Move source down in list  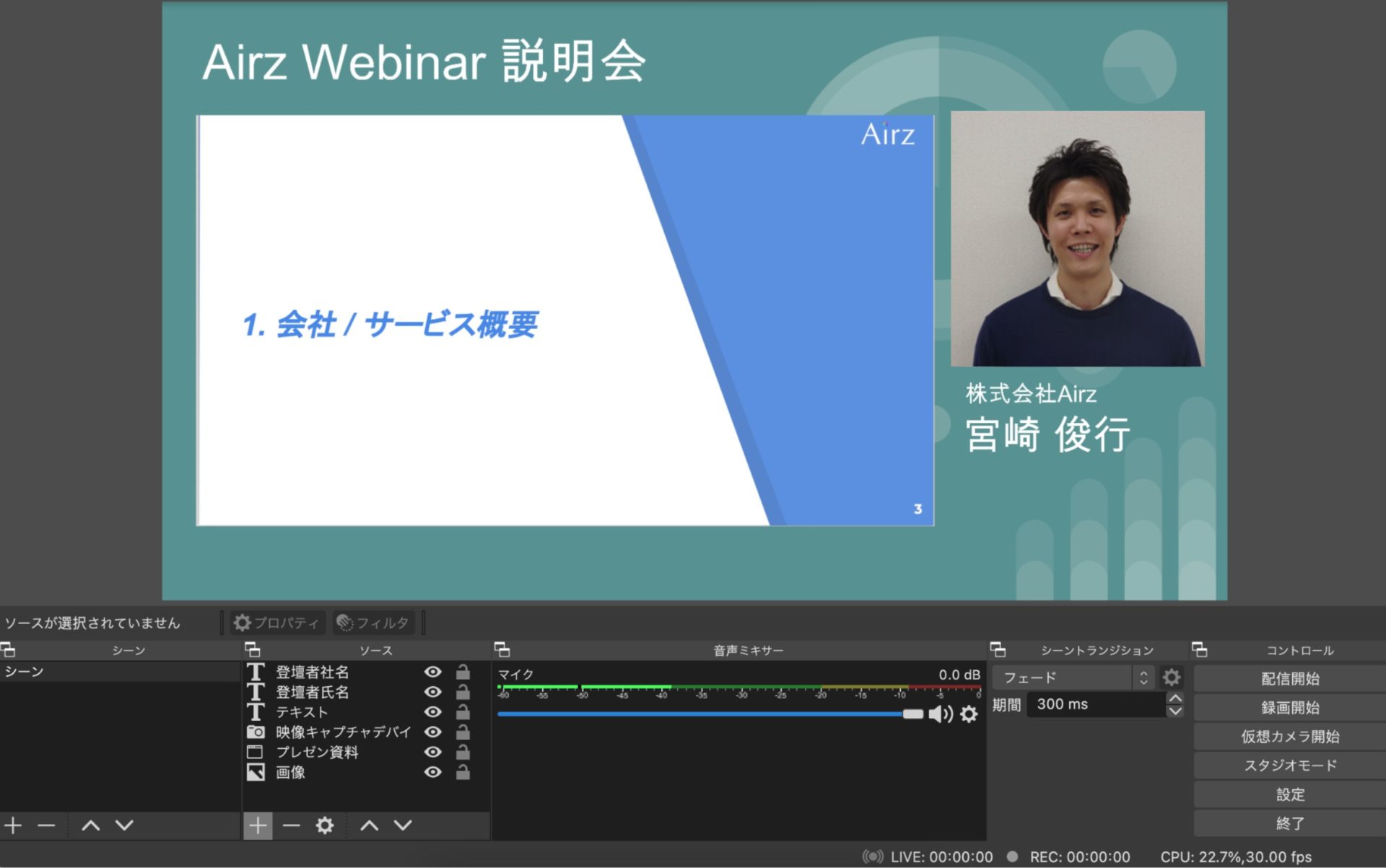(403, 825)
